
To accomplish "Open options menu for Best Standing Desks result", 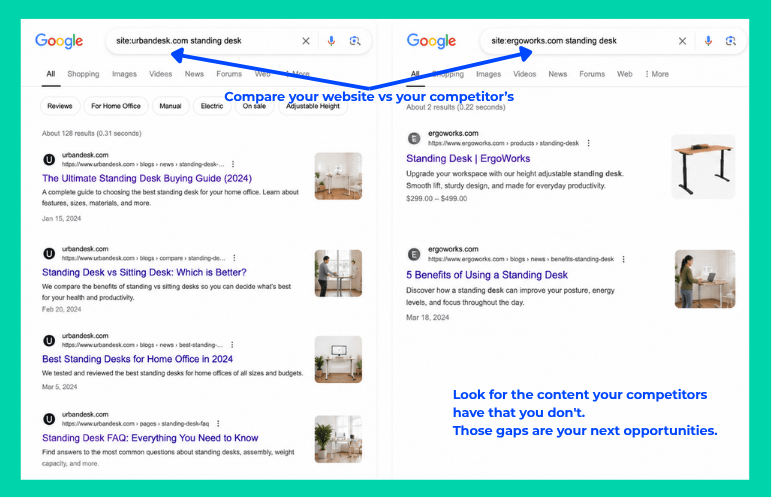I will click(232, 345).
